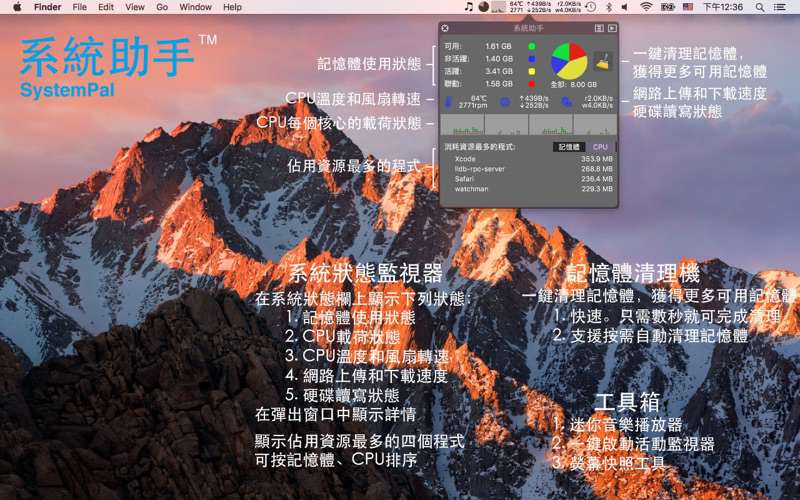Switch to the 記憶體 sorting tab
Screen dimensions: 800x500
click(569, 147)
